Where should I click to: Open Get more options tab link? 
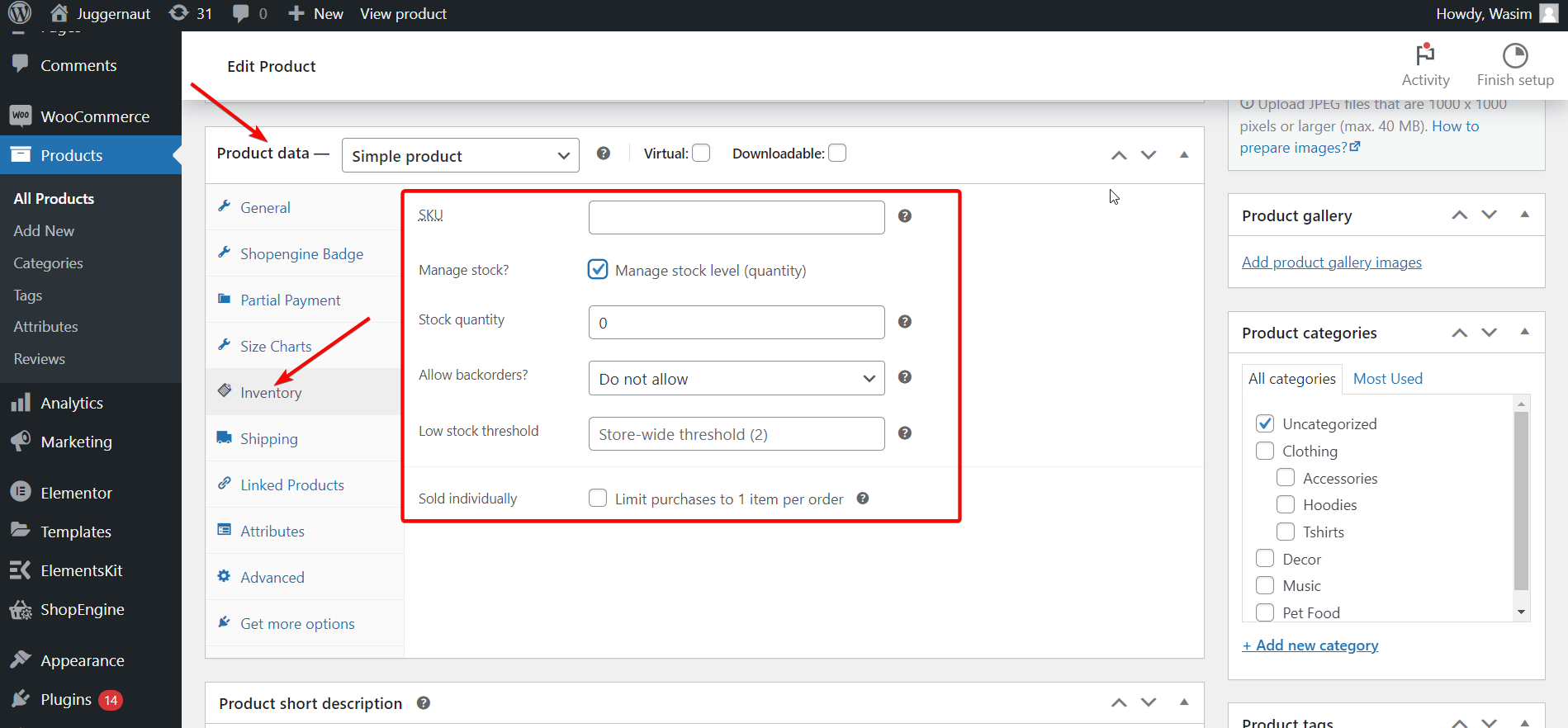tap(297, 623)
